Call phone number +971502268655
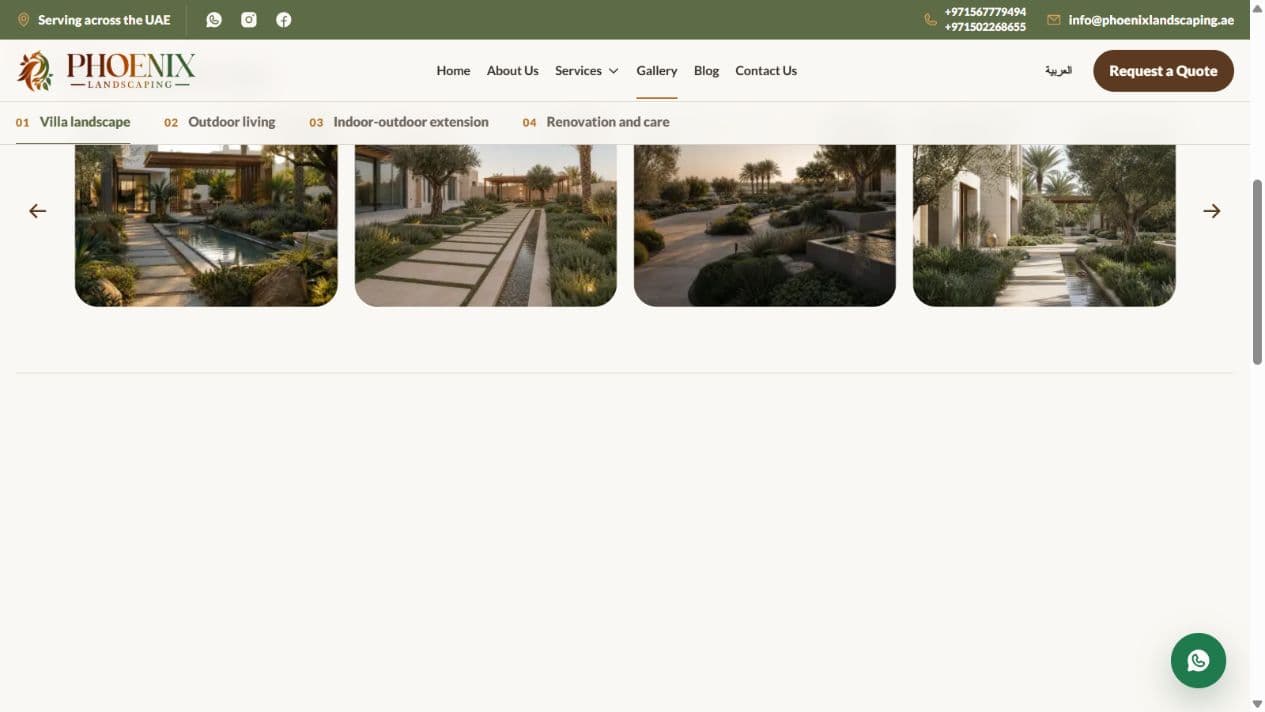1265x712 pixels. 985,27
